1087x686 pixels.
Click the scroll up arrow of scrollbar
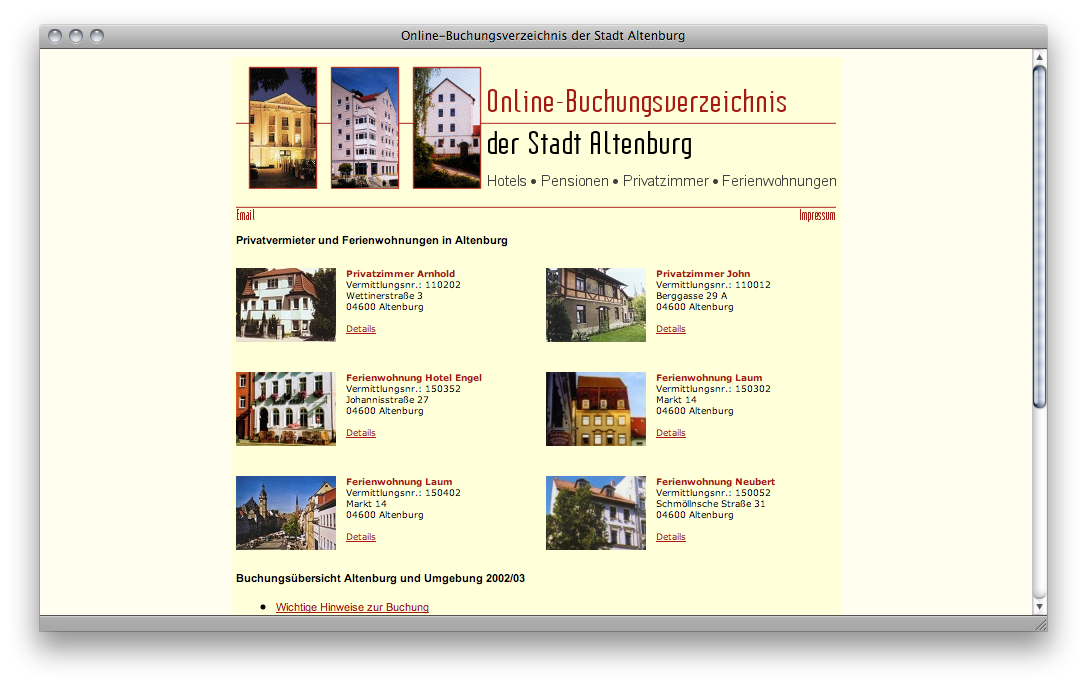1039,56
